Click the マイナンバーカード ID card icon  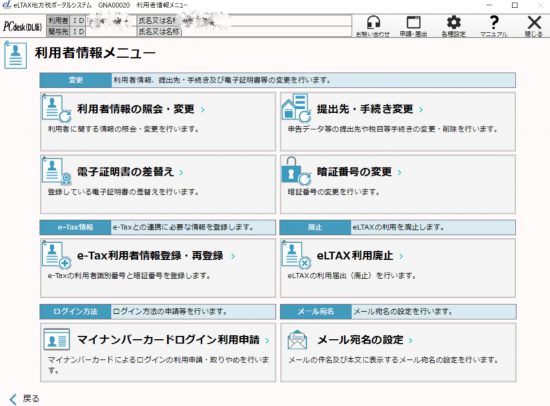[56, 340]
